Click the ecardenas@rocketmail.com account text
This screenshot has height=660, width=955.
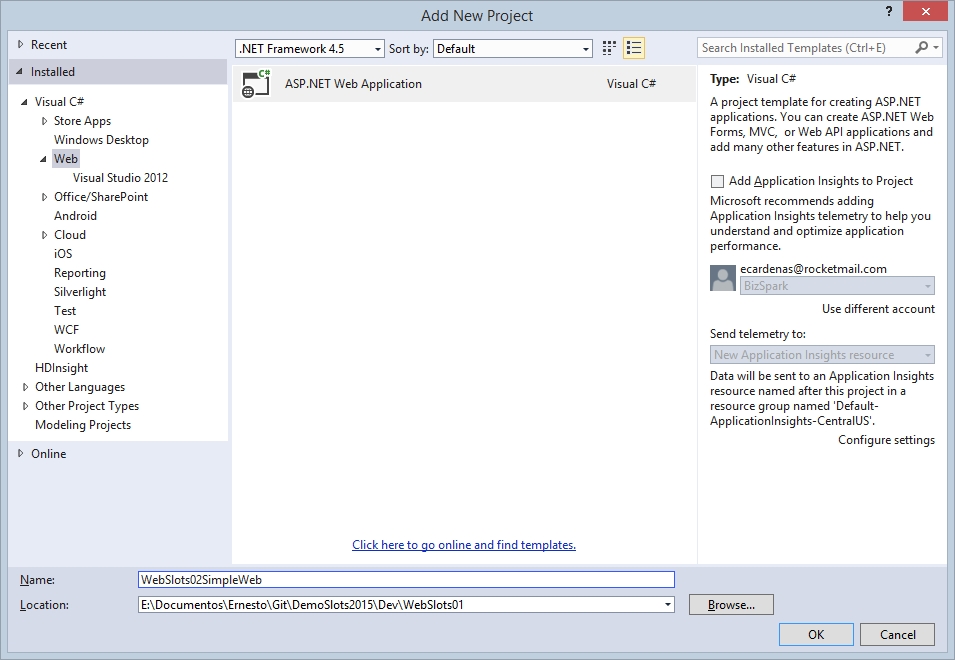click(x=813, y=269)
